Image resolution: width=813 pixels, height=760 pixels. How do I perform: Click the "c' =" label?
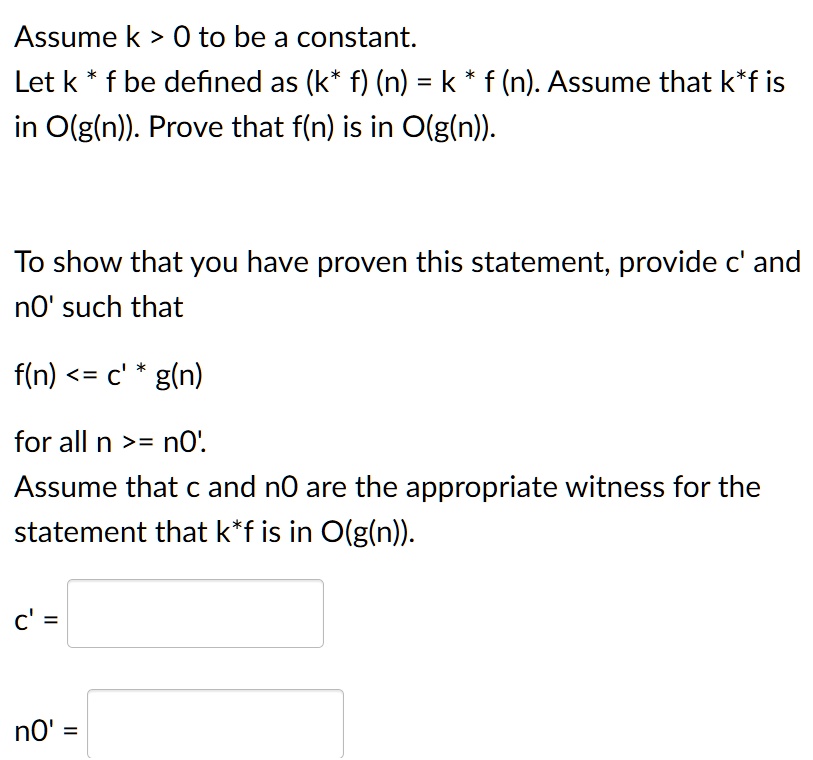36,619
